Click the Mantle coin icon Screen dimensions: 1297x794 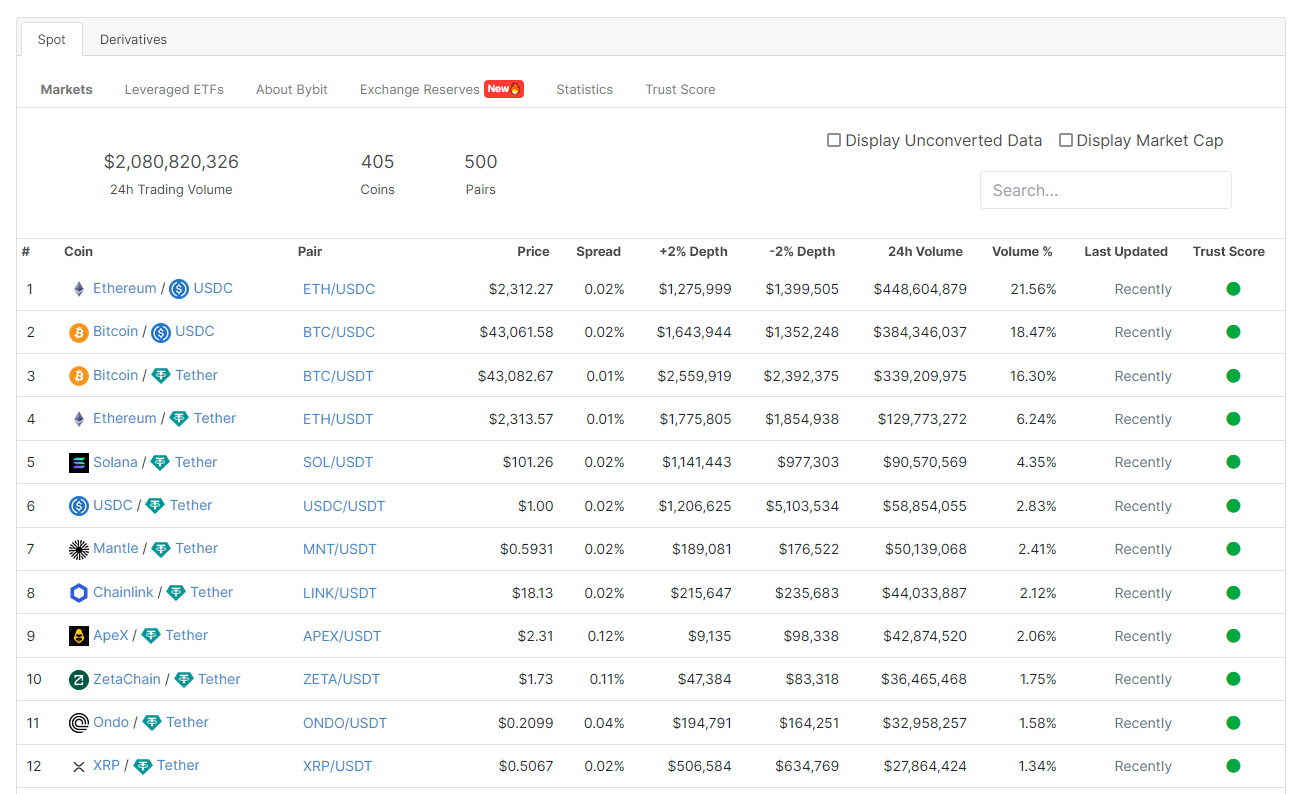(79, 549)
